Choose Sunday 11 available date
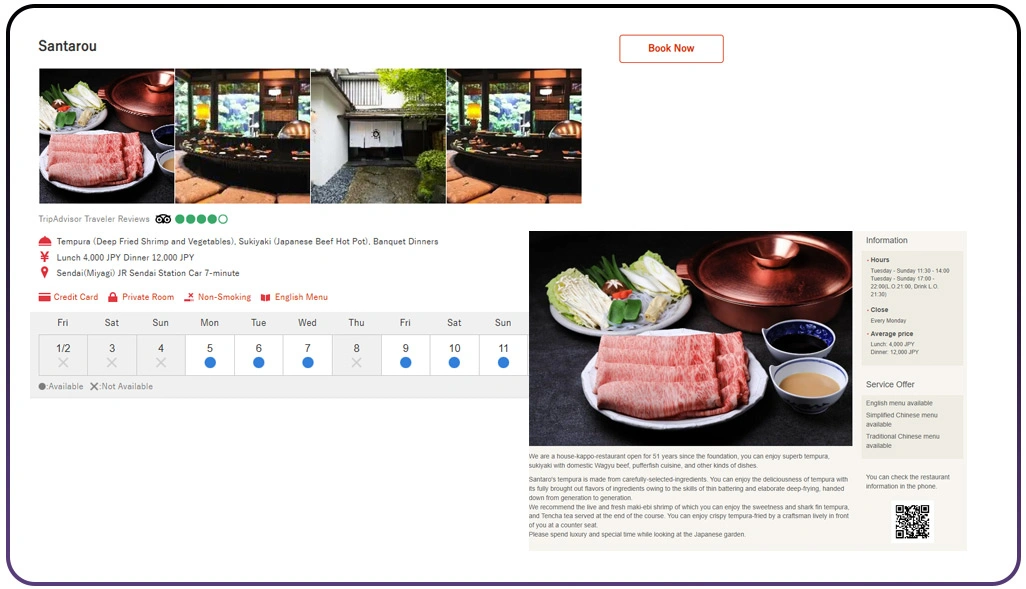Viewport: 1026px width, 589px height. 503,355
